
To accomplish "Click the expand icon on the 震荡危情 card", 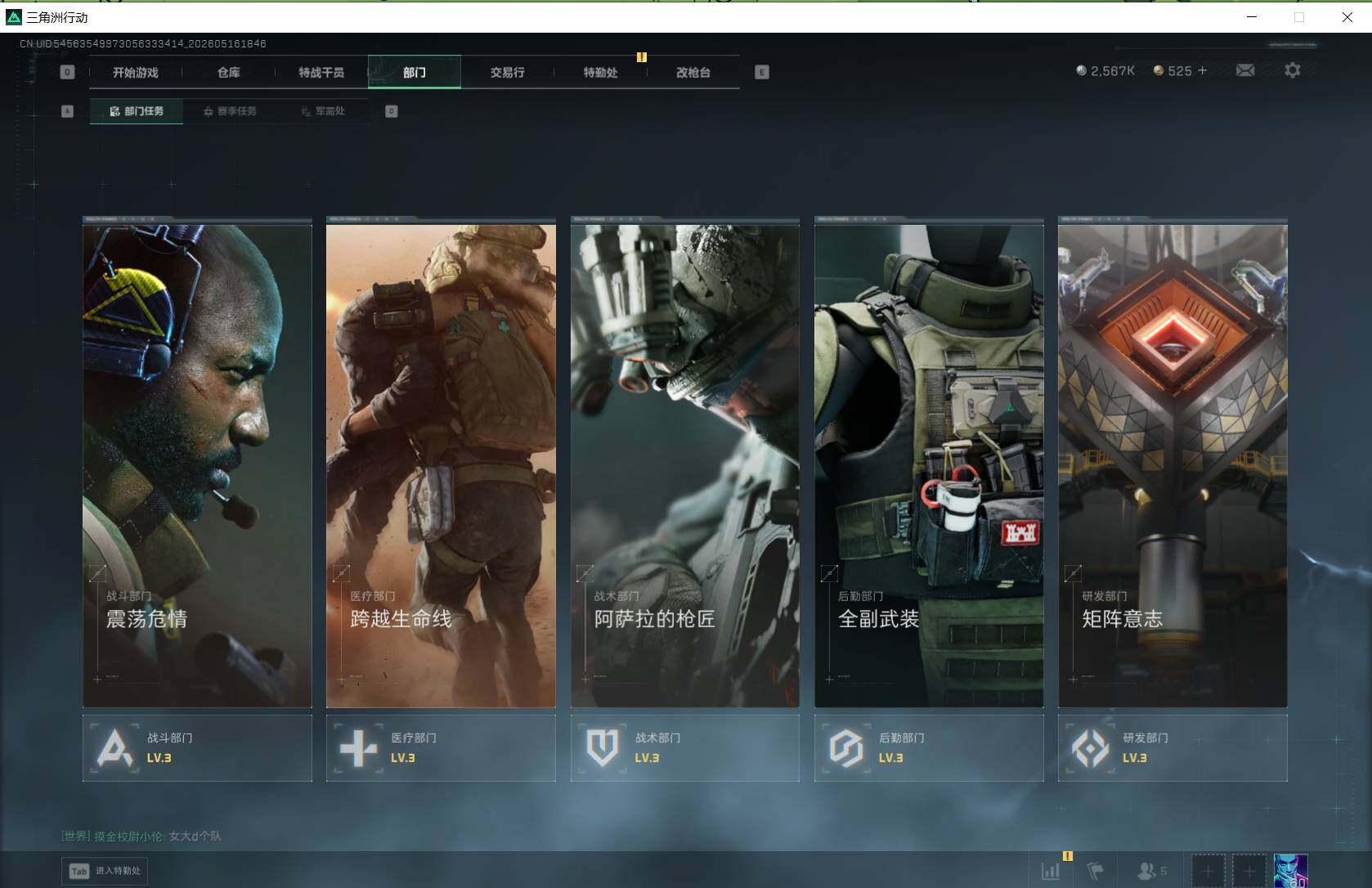I will [x=97, y=573].
